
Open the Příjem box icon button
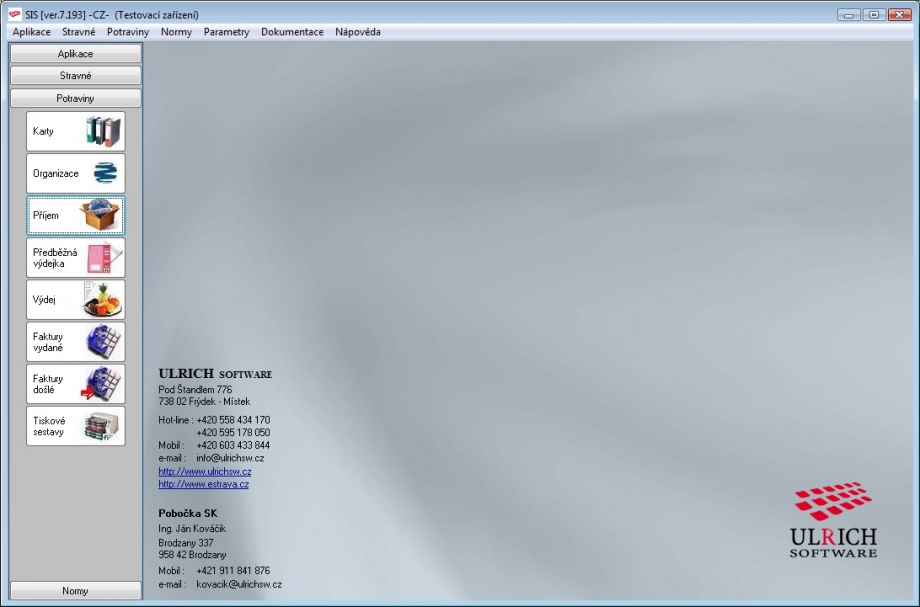point(76,216)
